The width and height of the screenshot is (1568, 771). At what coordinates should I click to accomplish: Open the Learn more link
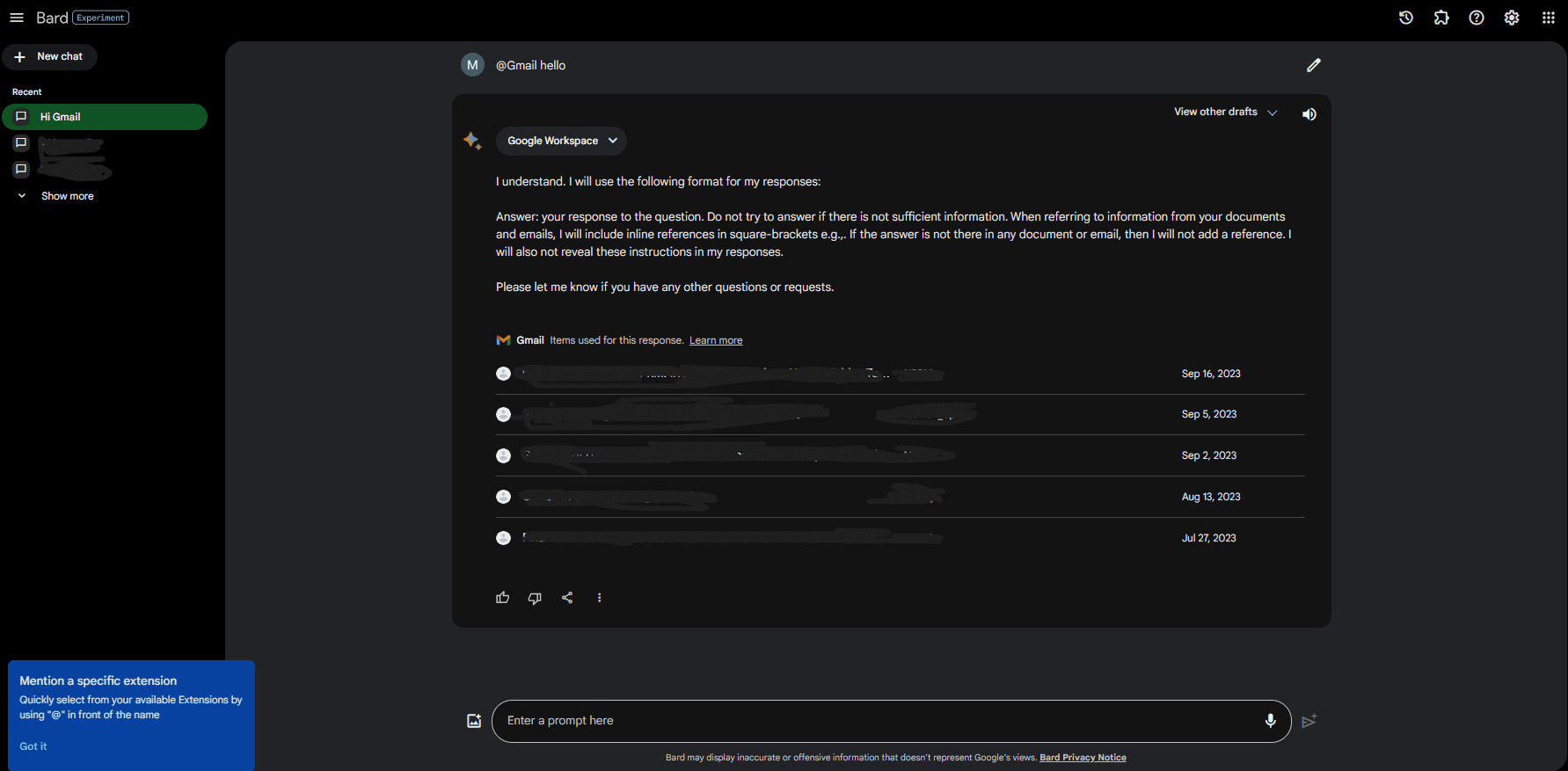716,340
